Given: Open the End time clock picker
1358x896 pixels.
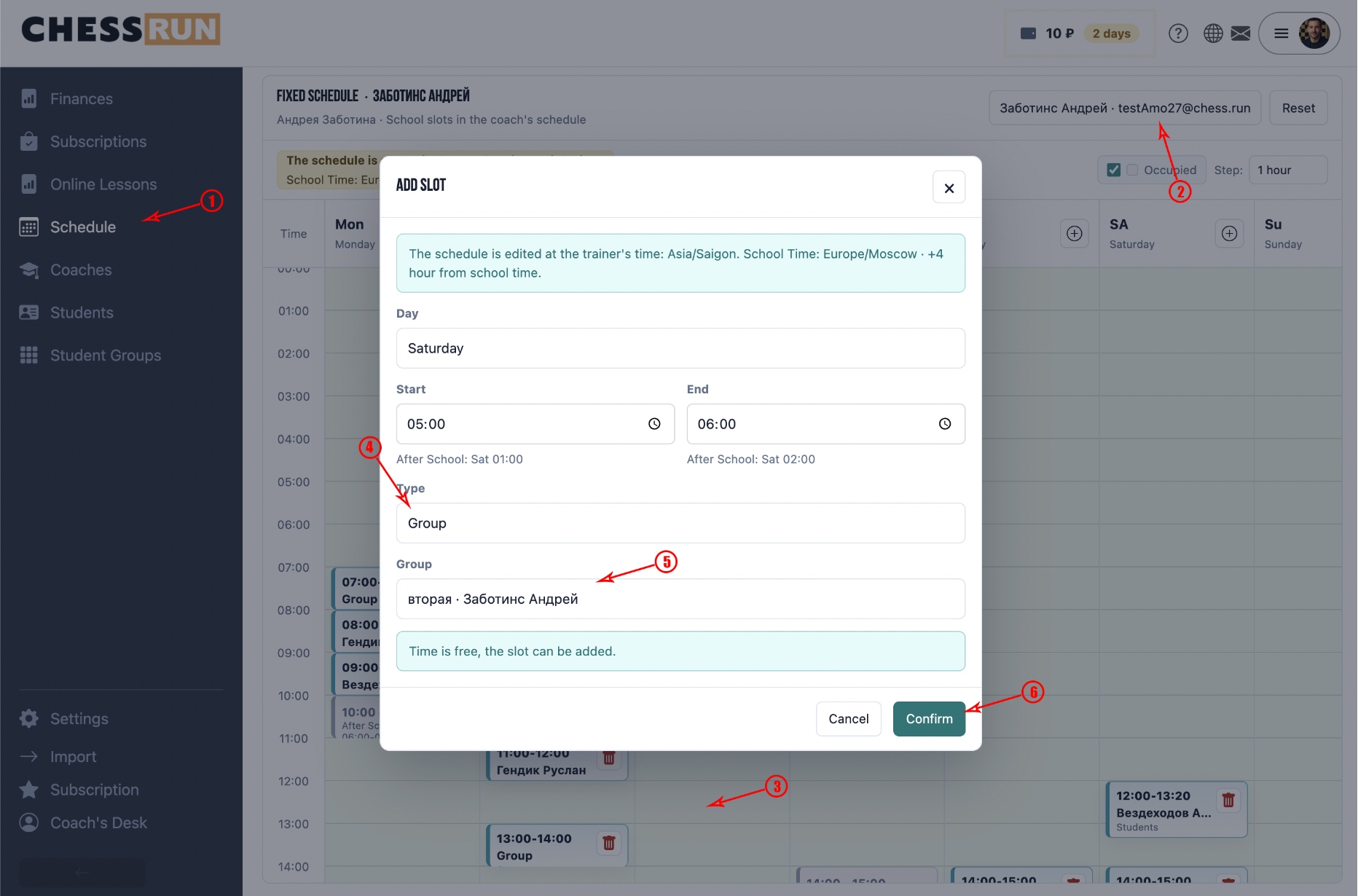Looking at the screenshot, I should pos(945,424).
